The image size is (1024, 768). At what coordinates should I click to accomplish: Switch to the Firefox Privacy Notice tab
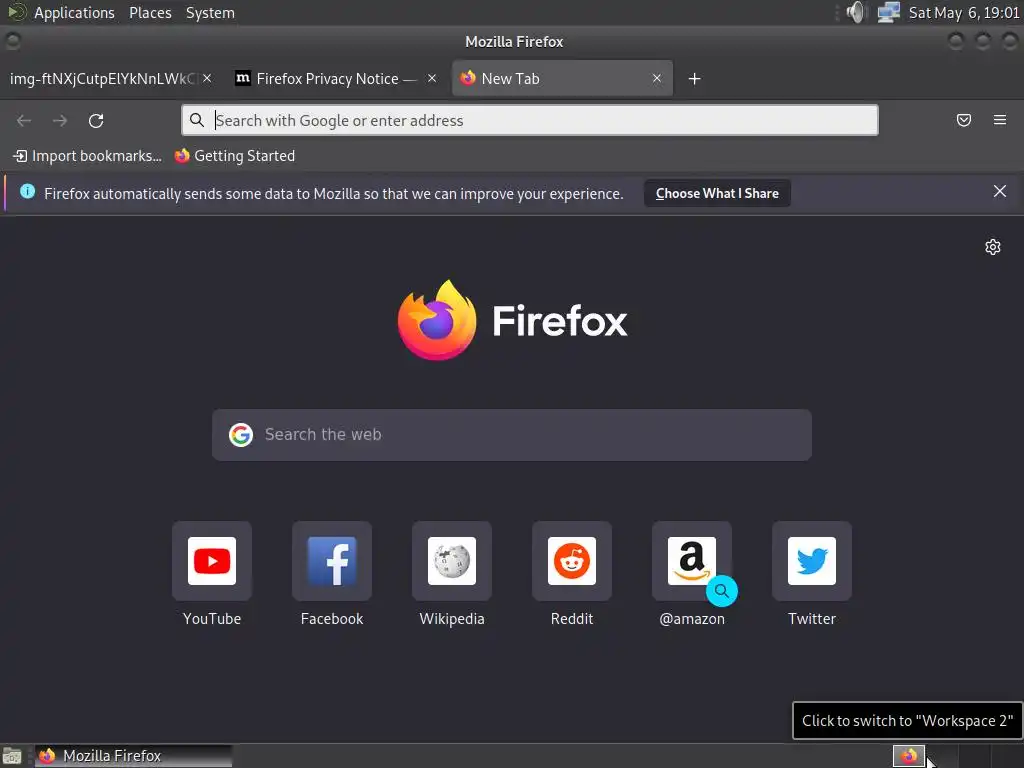tap(327, 79)
